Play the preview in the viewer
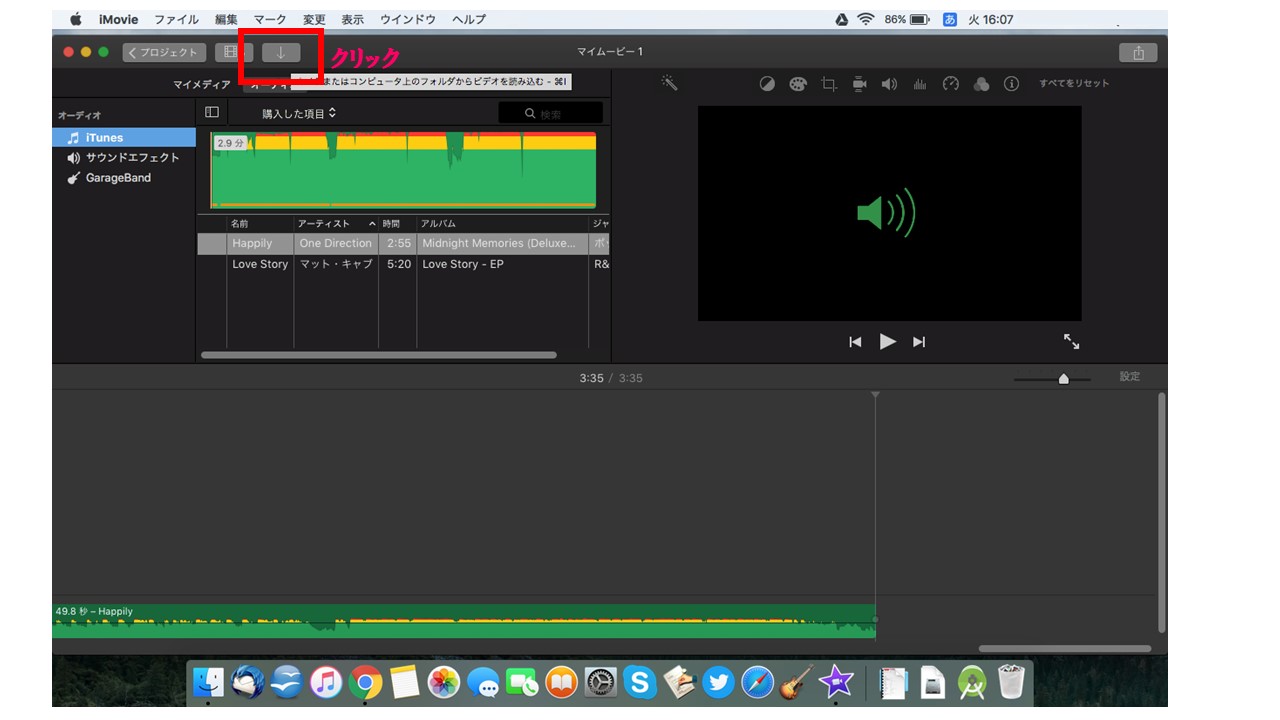The image size is (1280, 720). pos(887,341)
